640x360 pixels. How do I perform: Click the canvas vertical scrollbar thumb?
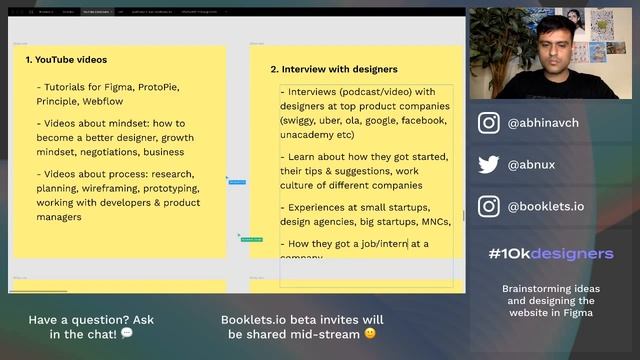463,216
